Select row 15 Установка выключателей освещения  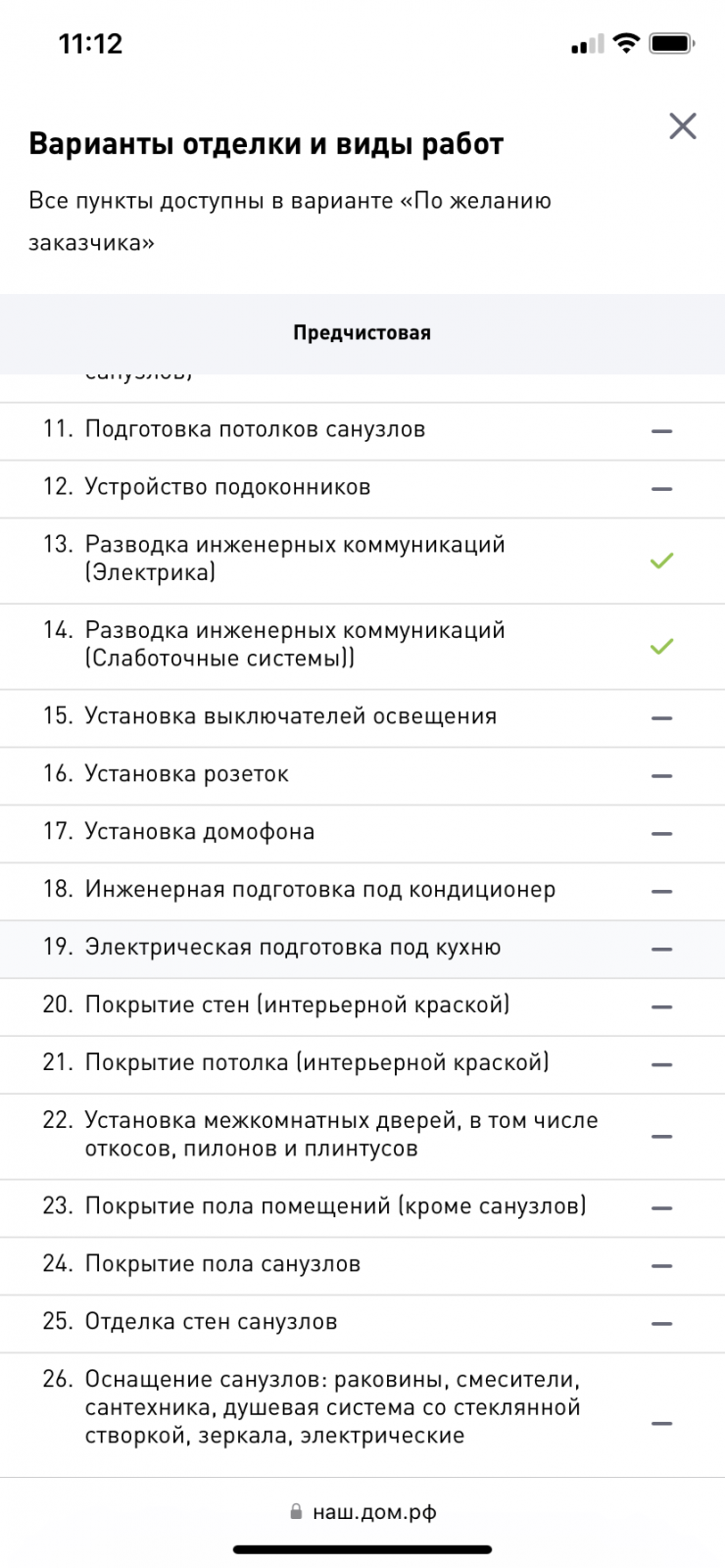(x=362, y=717)
